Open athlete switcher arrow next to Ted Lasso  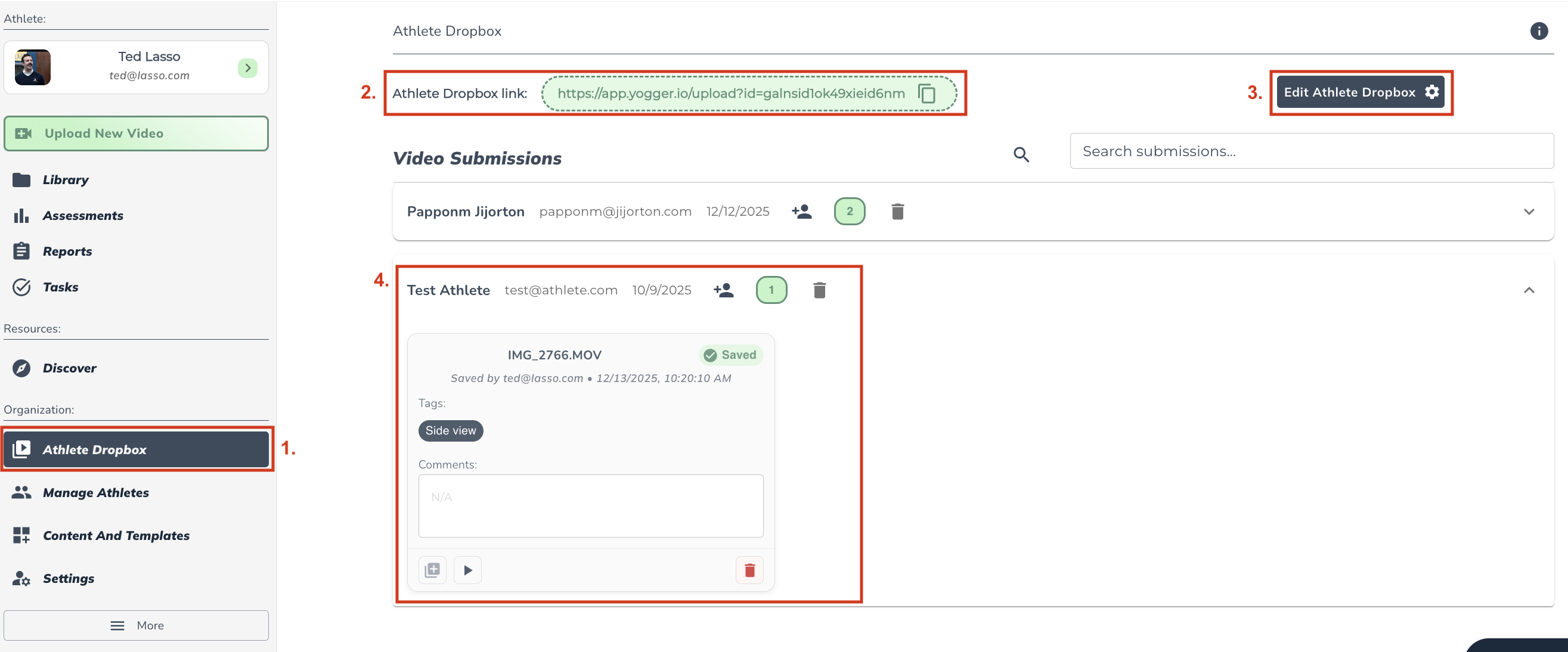click(247, 67)
